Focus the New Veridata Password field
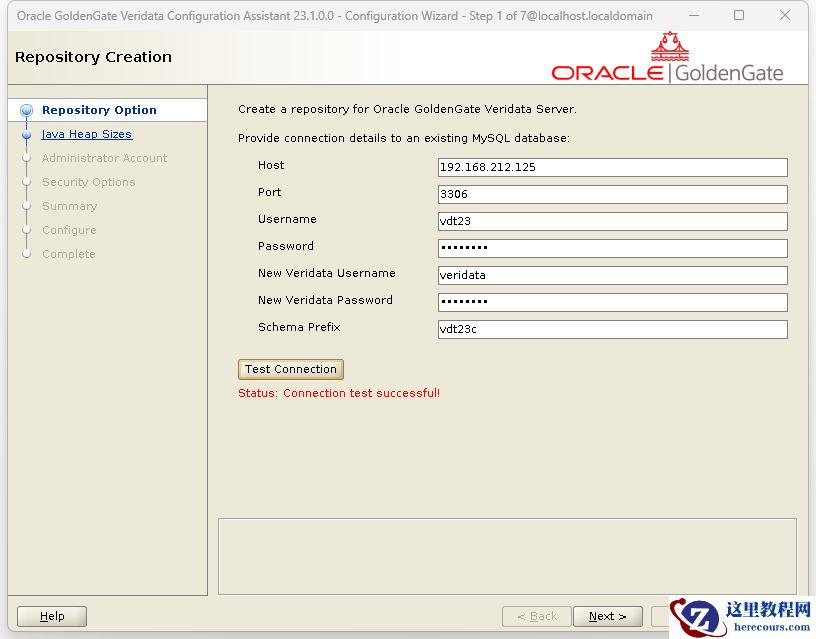This screenshot has height=639, width=816. pos(612,302)
